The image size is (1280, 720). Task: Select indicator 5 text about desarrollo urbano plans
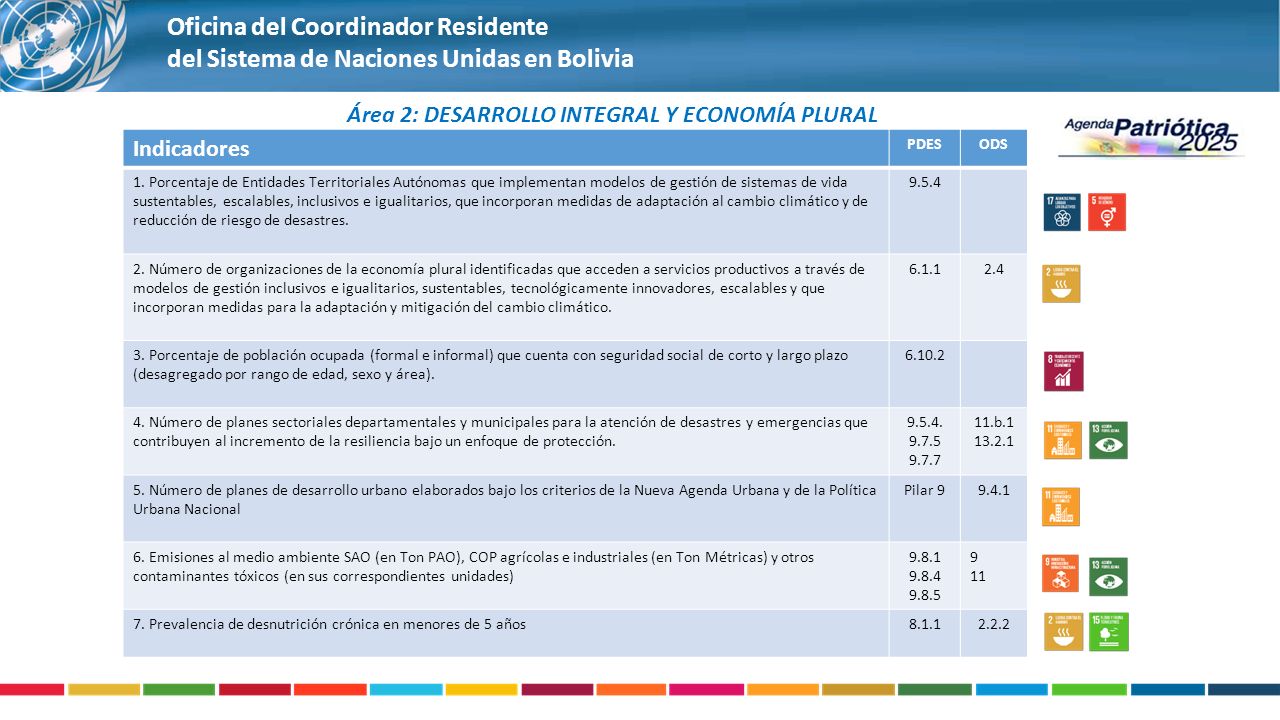point(504,499)
